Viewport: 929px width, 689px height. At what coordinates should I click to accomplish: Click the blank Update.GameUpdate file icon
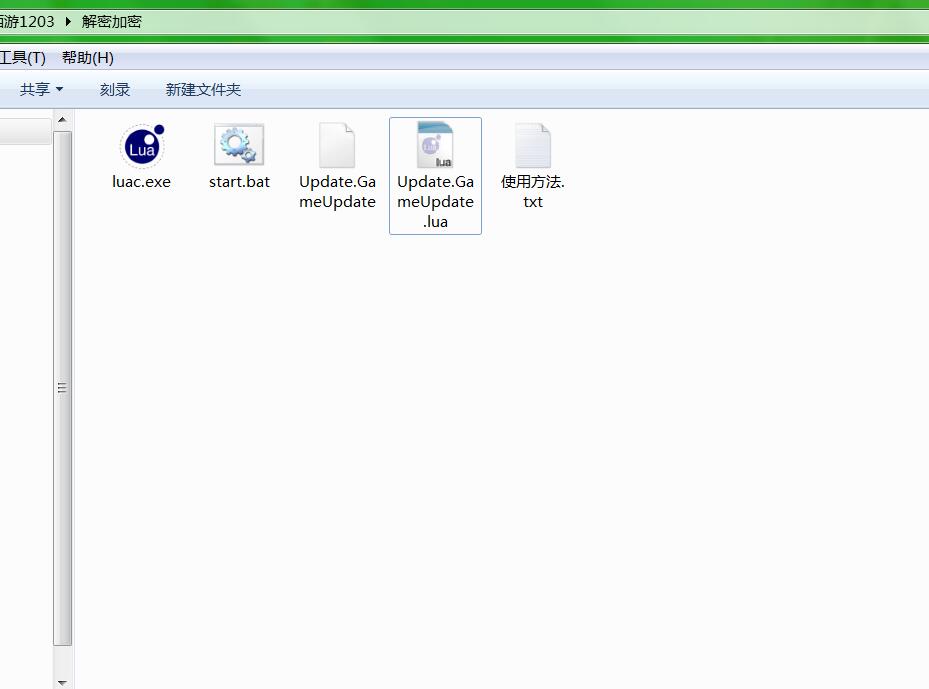click(337, 146)
